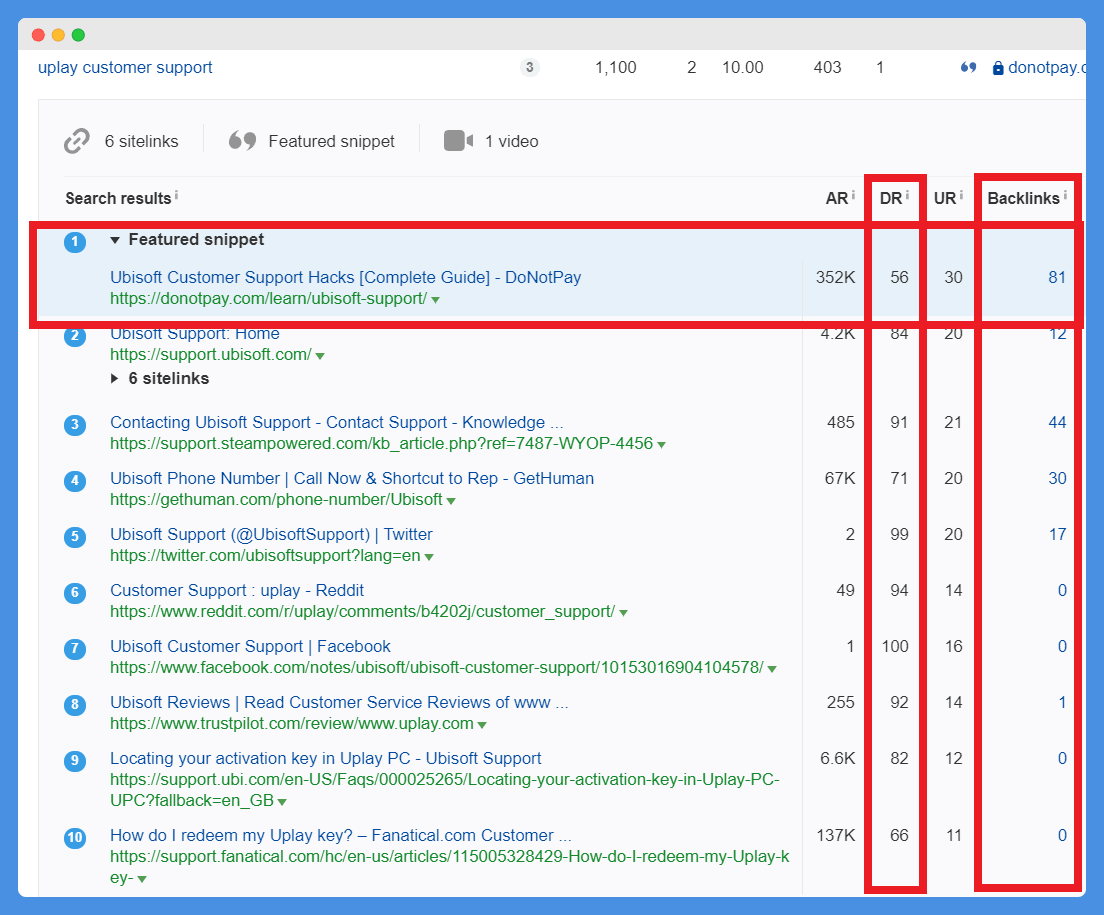Viewport: 1104px width, 915px height.
Task: Open the dropdown arrow after donotpay.com URL
Action: point(436,300)
